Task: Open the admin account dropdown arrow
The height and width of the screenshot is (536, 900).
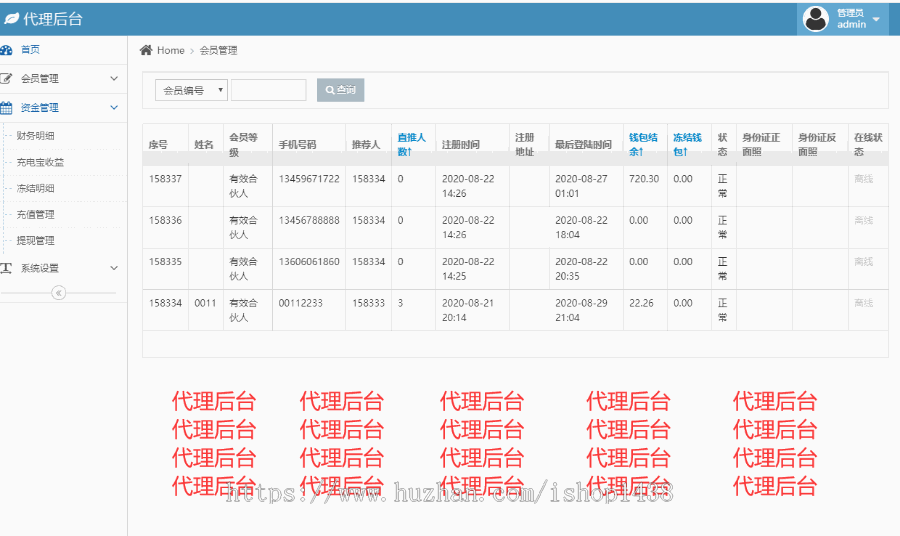Action: click(x=876, y=19)
